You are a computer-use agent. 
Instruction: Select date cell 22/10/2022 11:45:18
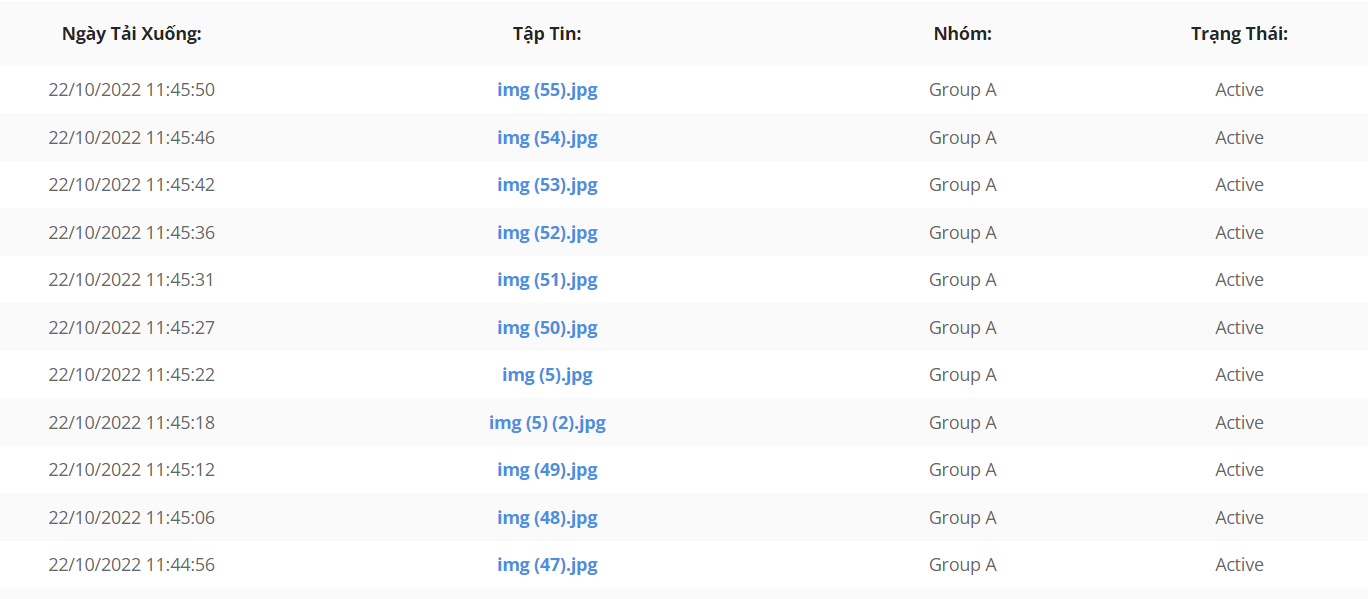point(132,423)
